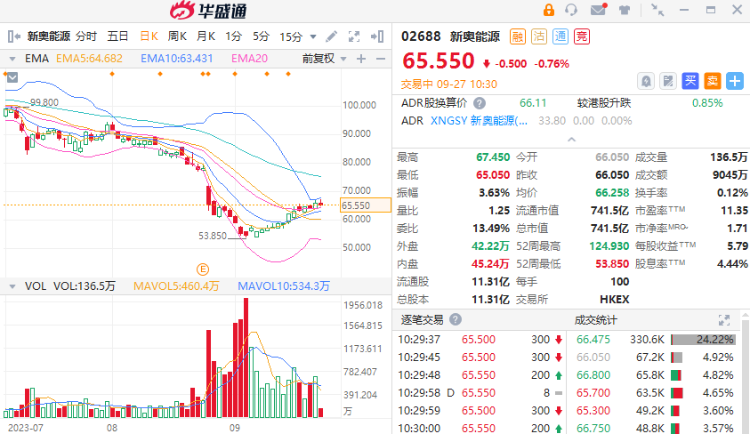Click the stock code 02688
The height and width of the screenshot is (434, 750).
[421, 36]
